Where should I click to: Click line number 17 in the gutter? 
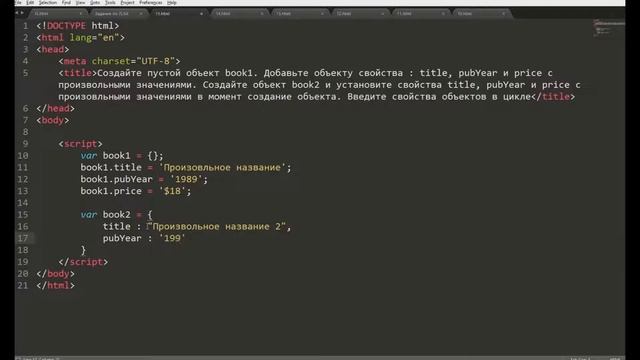[x=23, y=238]
